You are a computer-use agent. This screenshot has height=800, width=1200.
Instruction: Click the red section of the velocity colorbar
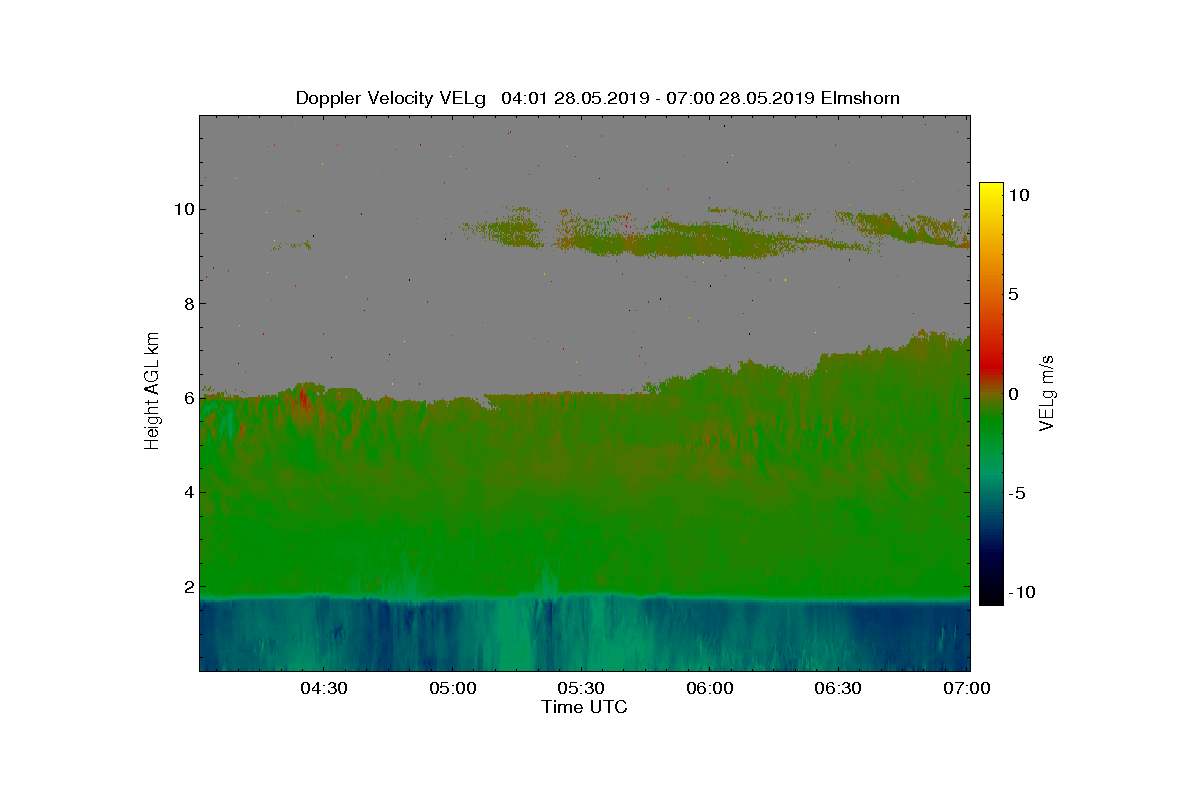[x=991, y=365]
